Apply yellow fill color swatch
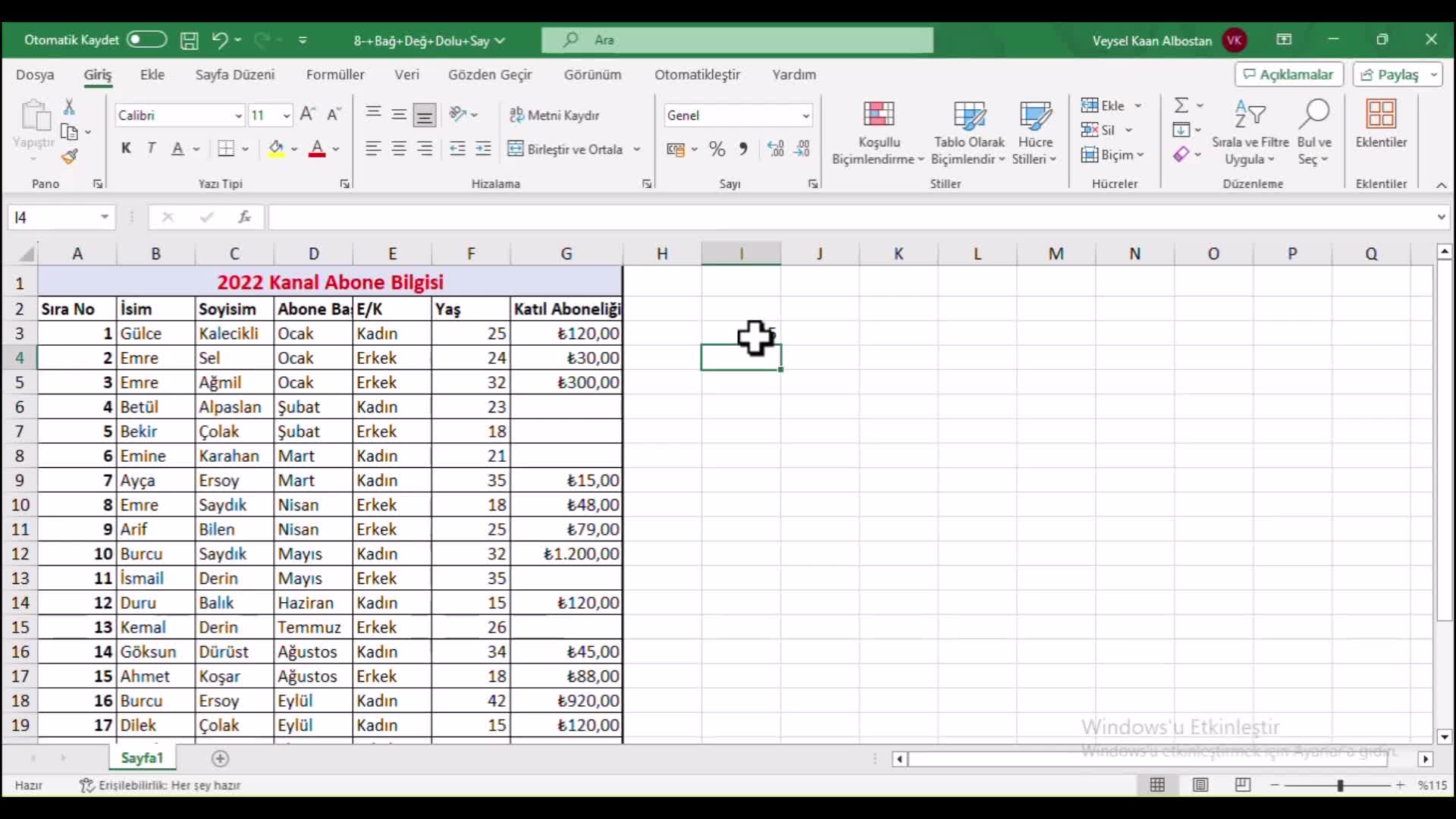The width and height of the screenshot is (1456, 819). (276, 149)
